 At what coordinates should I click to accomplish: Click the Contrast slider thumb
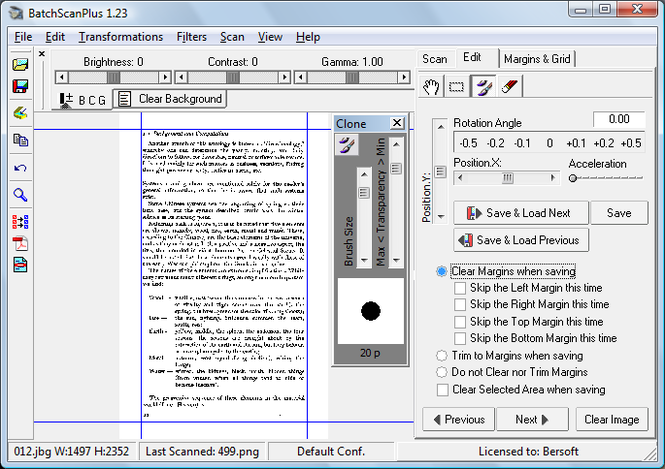pos(232,77)
